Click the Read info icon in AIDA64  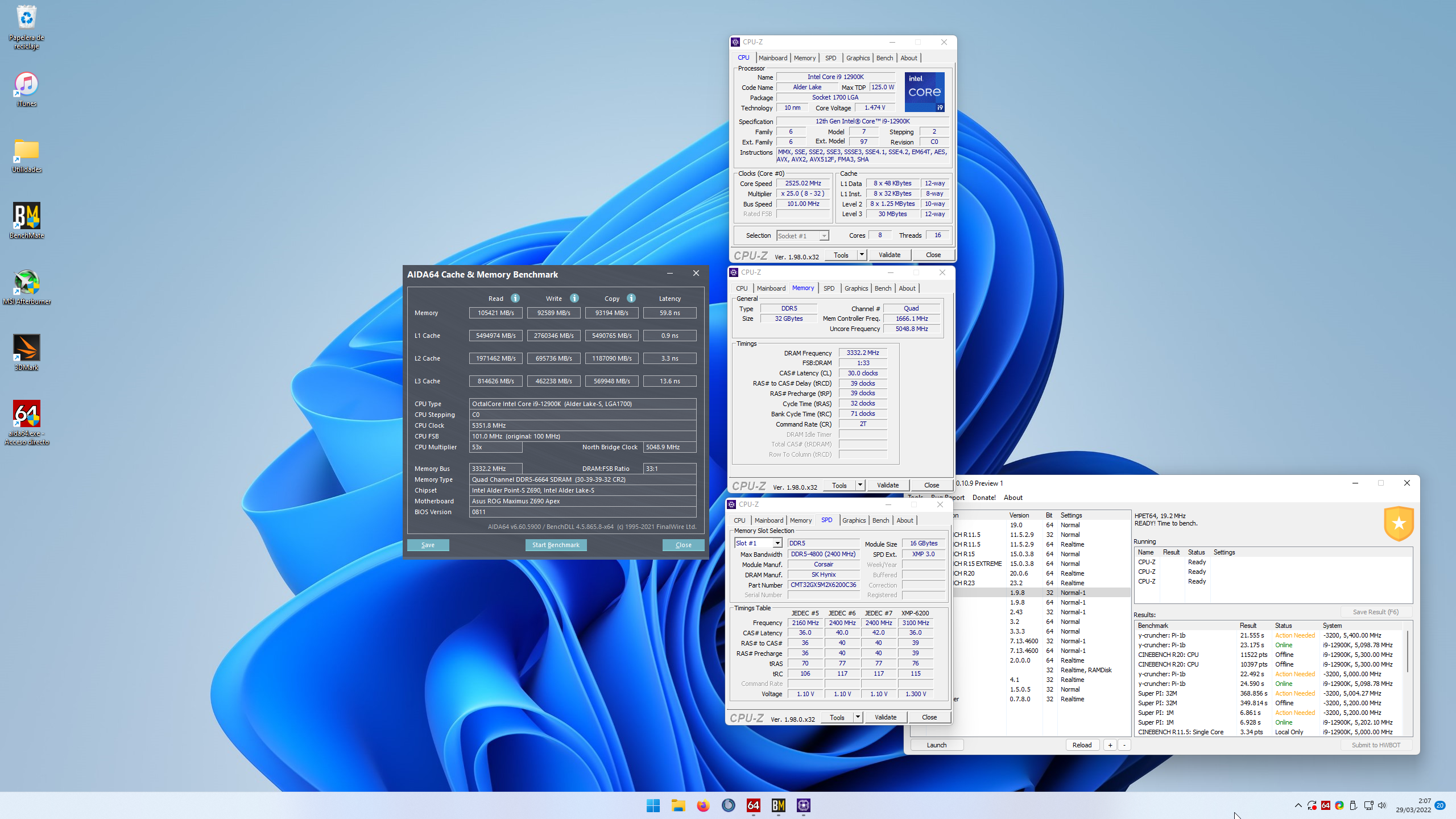pyautogui.click(x=515, y=298)
